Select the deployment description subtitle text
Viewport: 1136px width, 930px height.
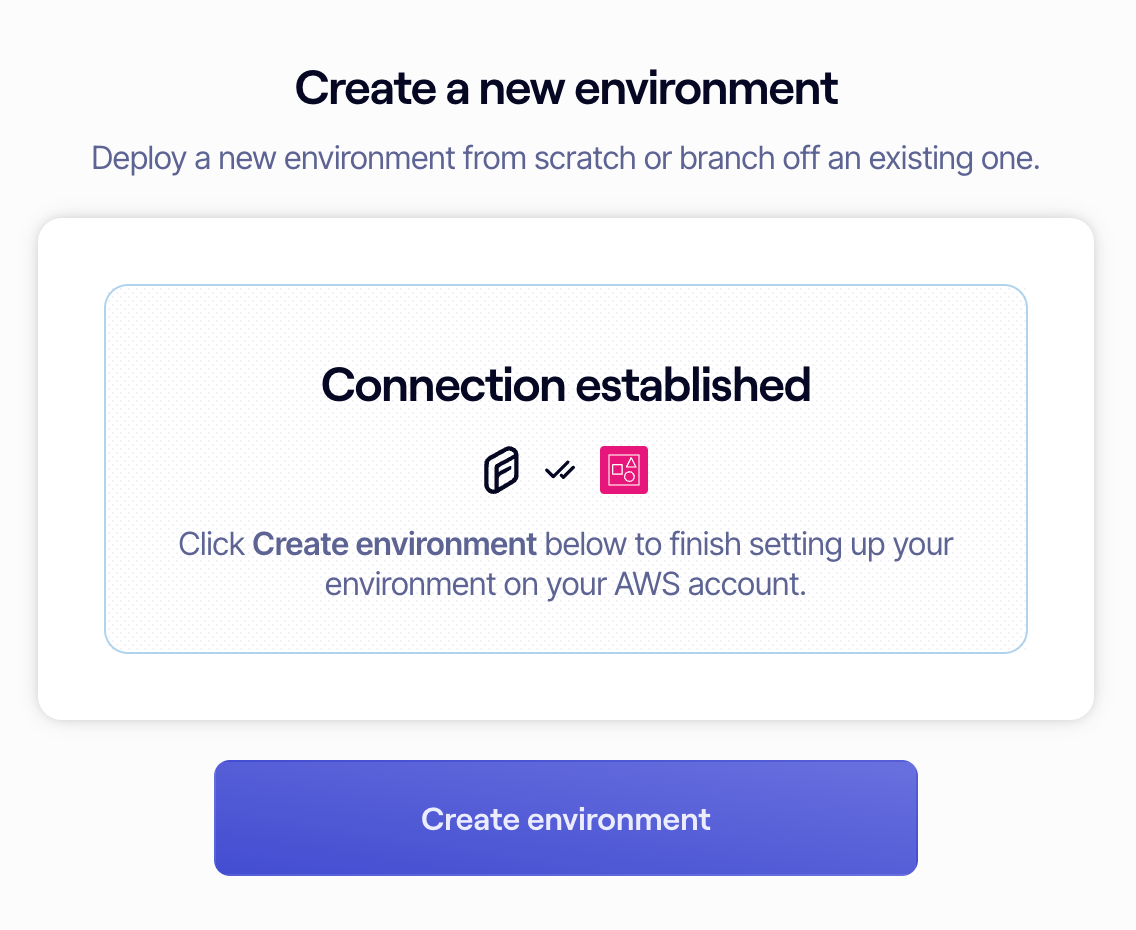click(x=566, y=158)
